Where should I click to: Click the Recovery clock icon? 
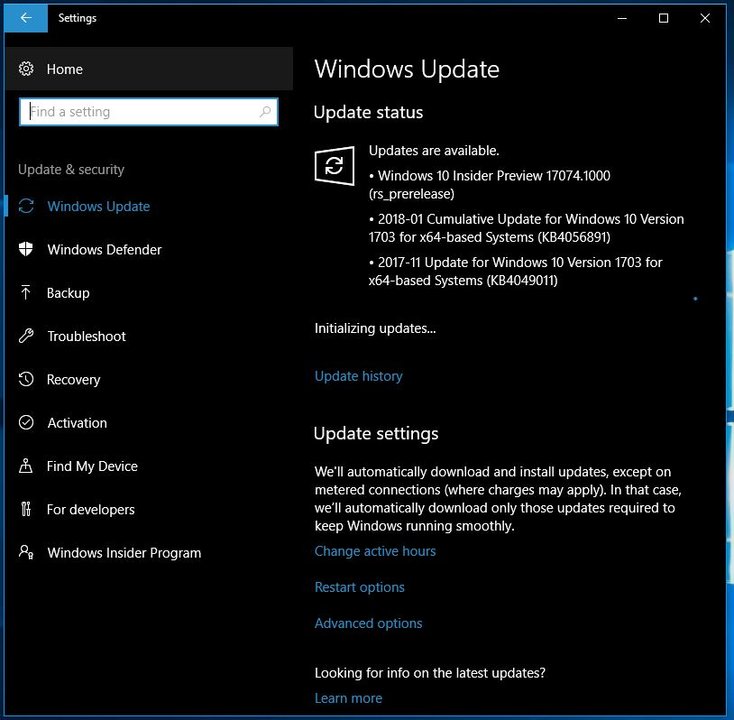(x=26, y=379)
